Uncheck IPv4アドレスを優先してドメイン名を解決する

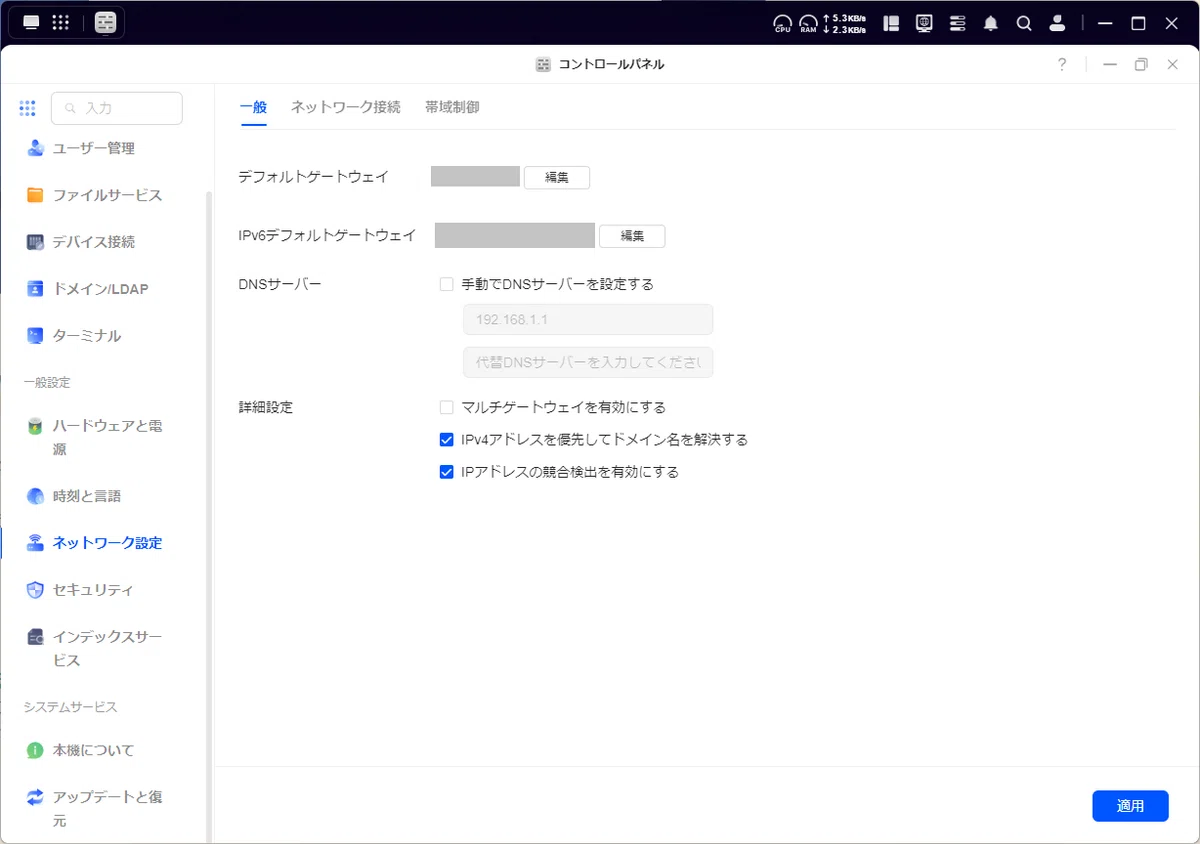click(447, 439)
